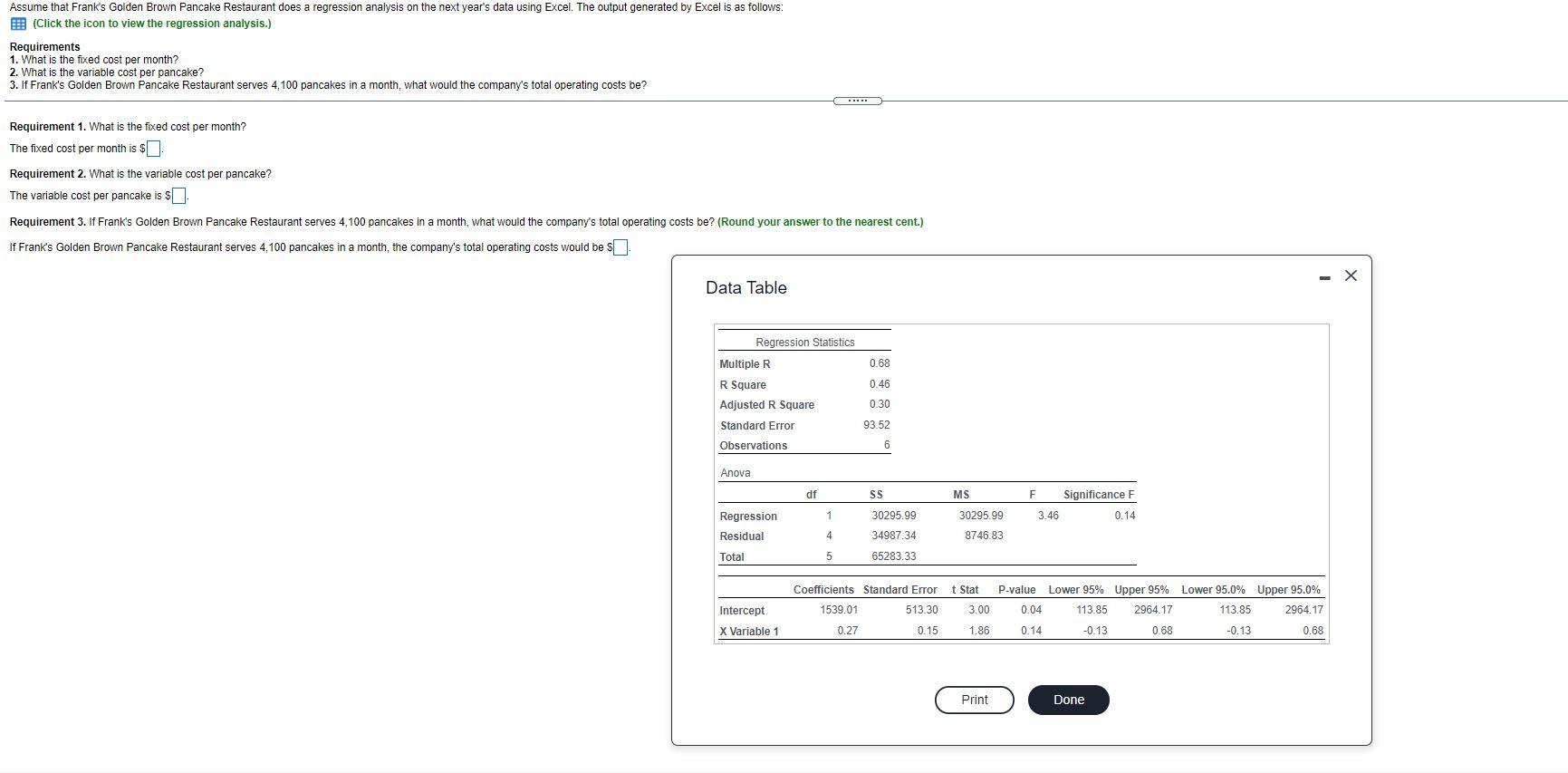The image size is (1568, 773).
Task: Select the Observations value 6
Action: (887, 445)
